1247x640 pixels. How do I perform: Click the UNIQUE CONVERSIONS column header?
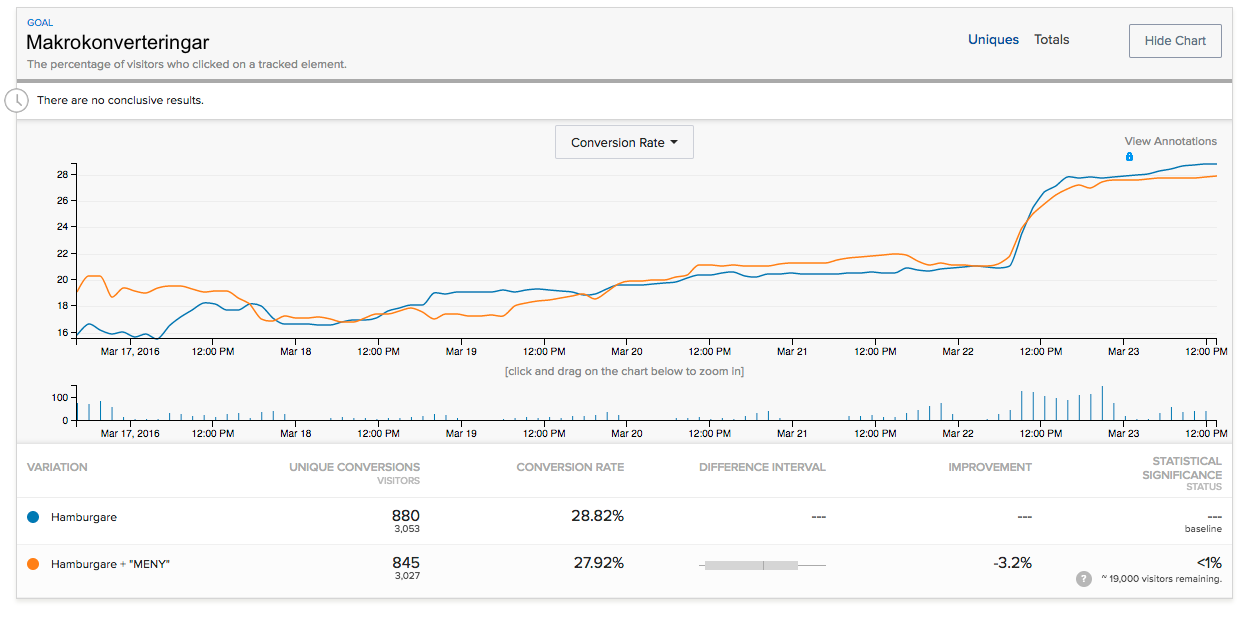click(355, 467)
